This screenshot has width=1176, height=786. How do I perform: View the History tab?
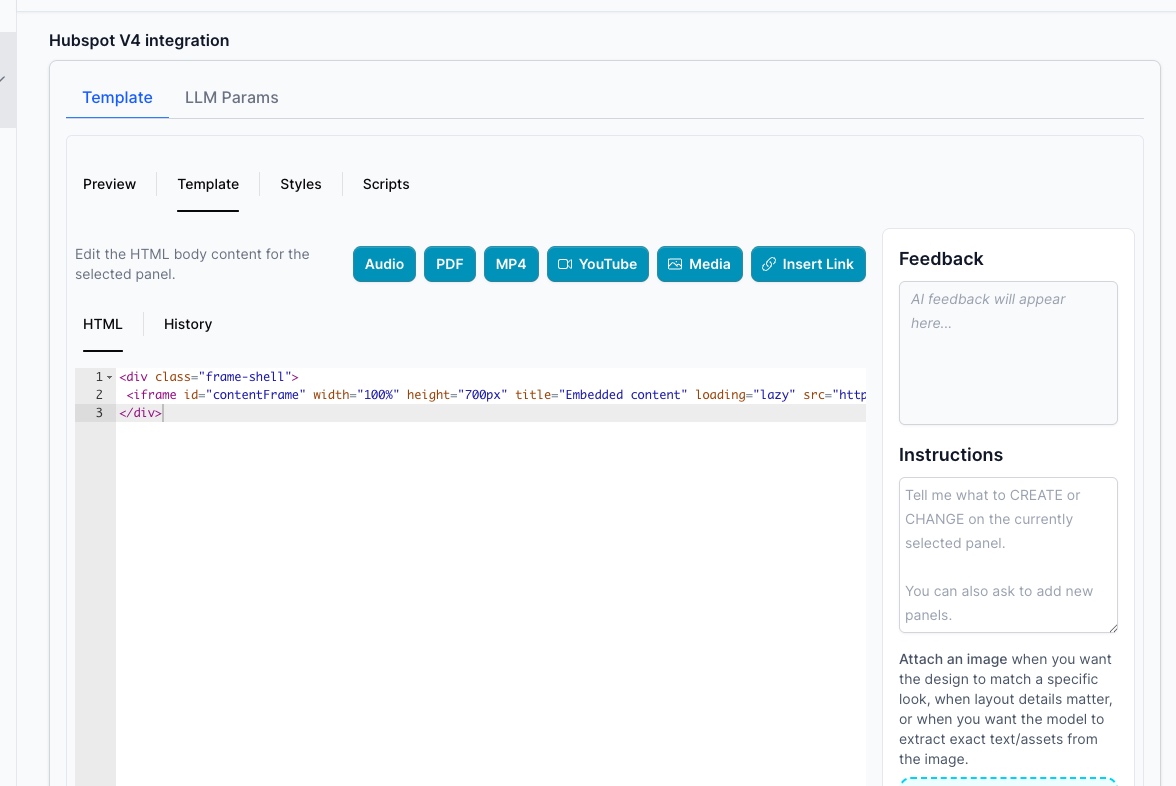point(188,324)
